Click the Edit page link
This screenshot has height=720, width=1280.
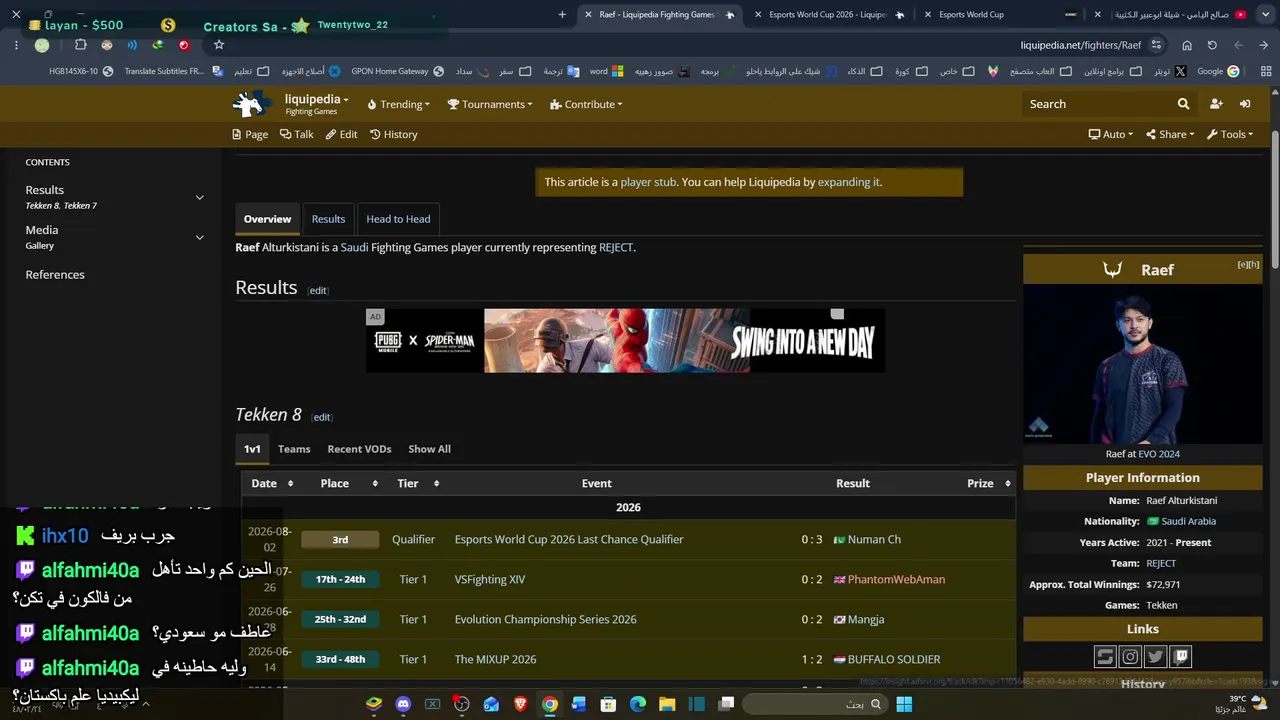(341, 134)
